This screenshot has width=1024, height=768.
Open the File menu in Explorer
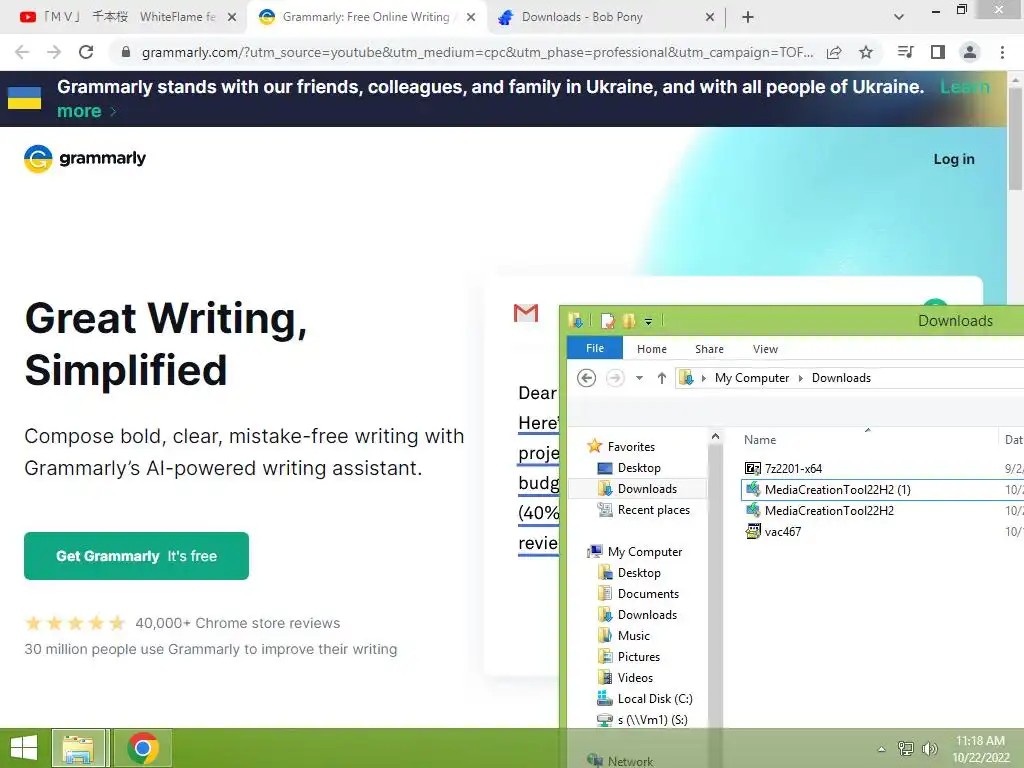click(595, 348)
